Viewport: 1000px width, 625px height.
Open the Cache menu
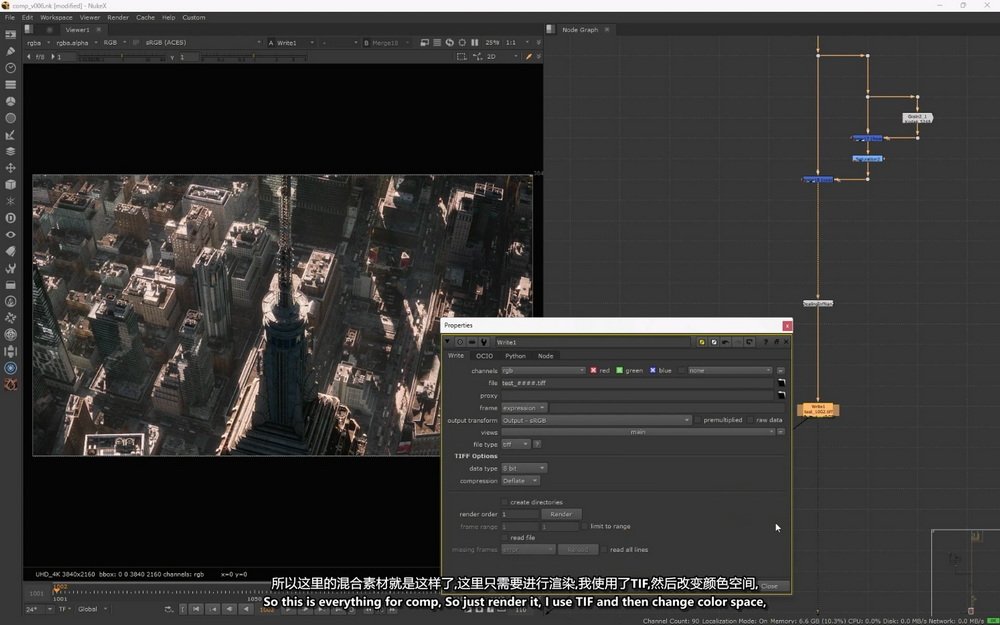pos(145,17)
